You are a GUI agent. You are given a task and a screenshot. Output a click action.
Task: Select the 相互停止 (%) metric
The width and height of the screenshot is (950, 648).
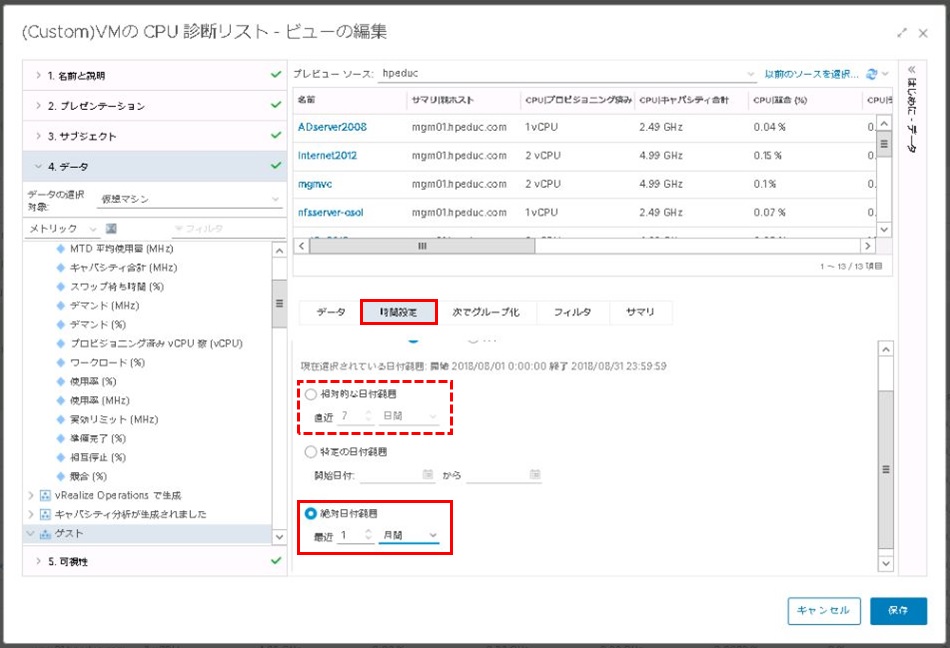98,457
